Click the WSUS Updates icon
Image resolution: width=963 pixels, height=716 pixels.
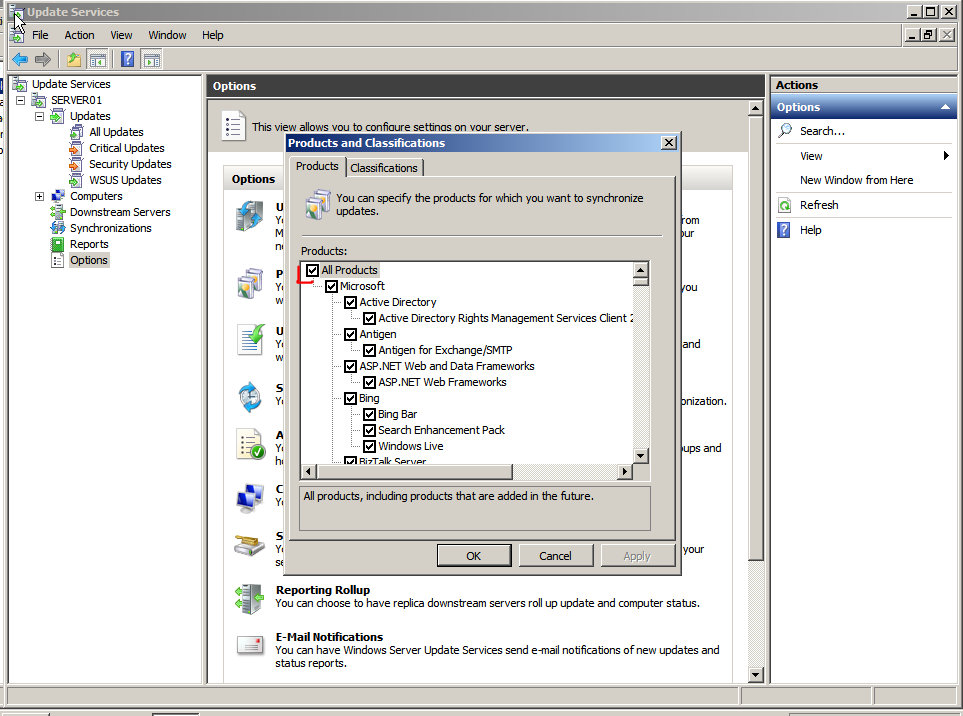pyautogui.click(x=77, y=180)
